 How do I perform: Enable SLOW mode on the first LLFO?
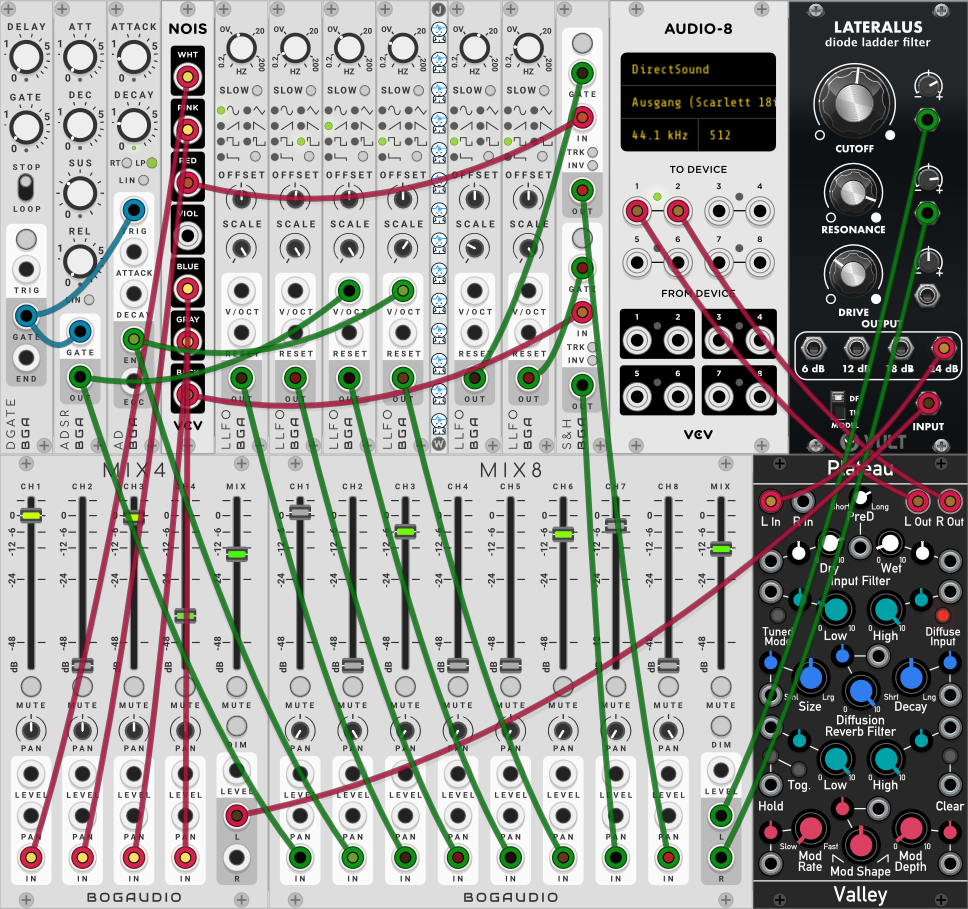[257, 90]
